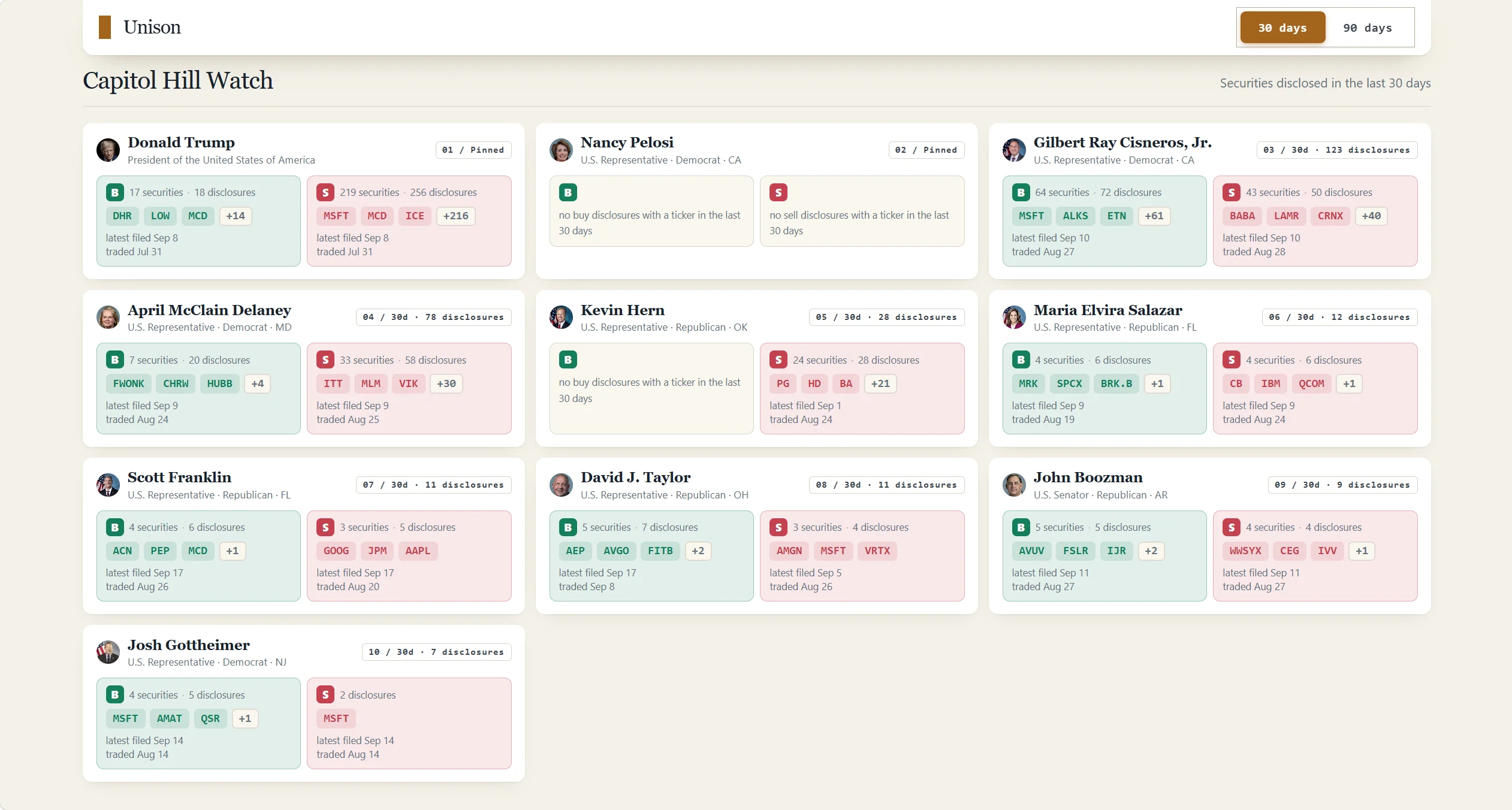This screenshot has height=810, width=1512.
Task: Click the BABA ticker chip
Action: tap(1242, 216)
